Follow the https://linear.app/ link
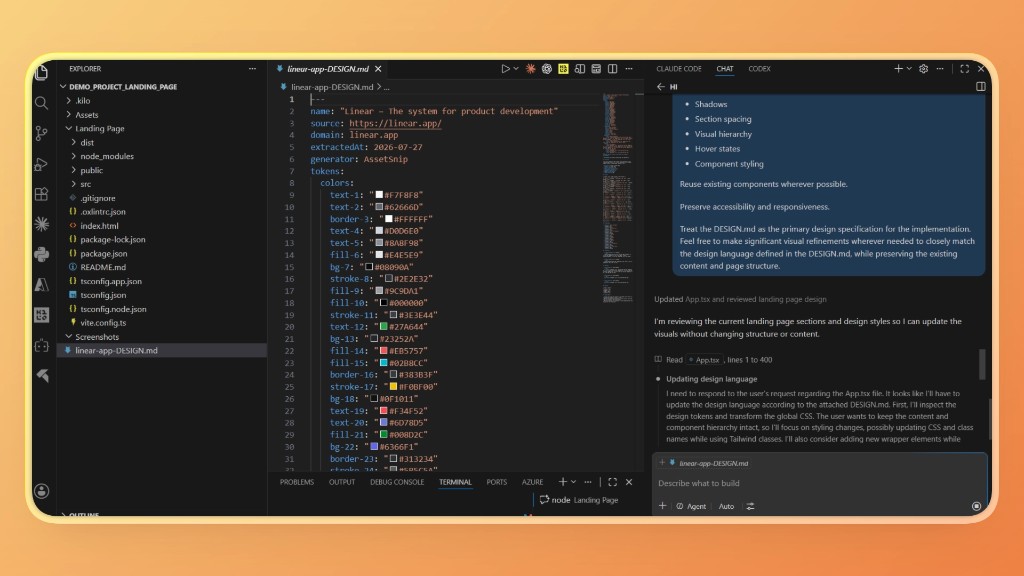This screenshot has height=576, width=1024. [x=395, y=123]
